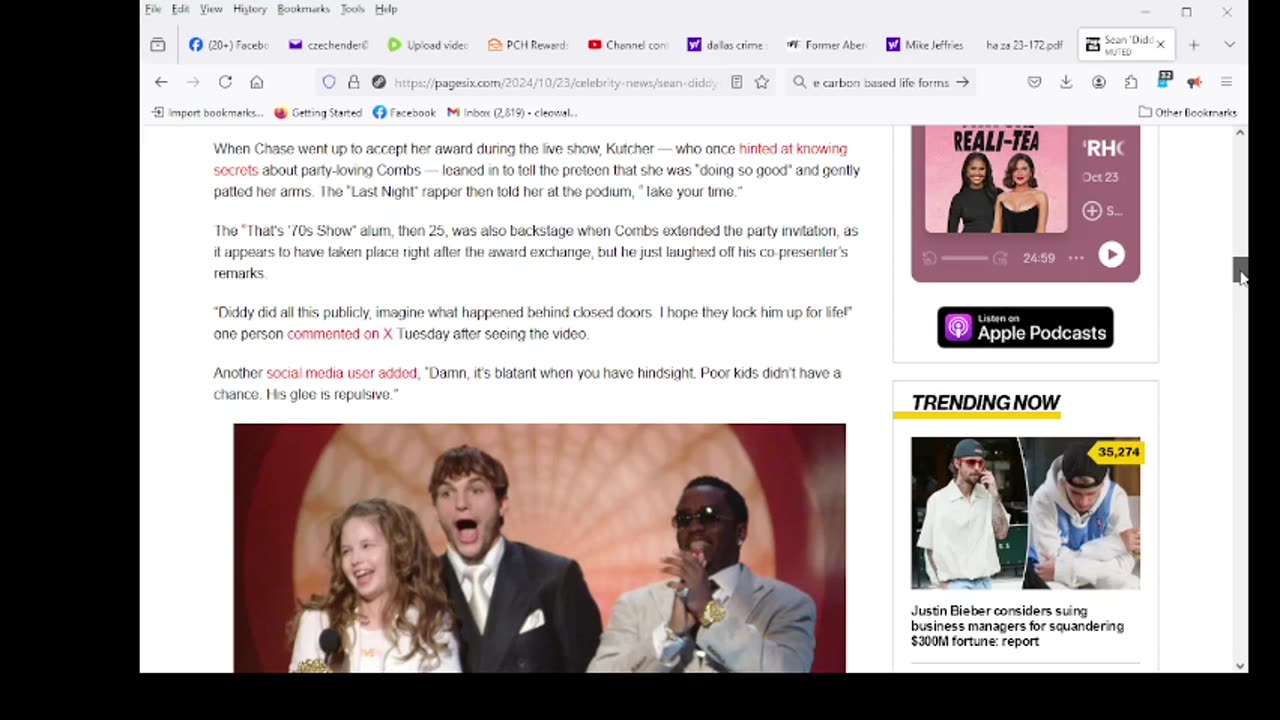Switch to the PCH Rewards tab
The image size is (1280, 720).
point(527,45)
